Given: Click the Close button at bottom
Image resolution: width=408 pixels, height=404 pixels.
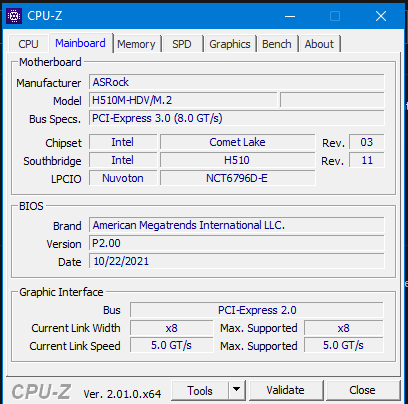Looking at the screenshot, I should [362, 390].
